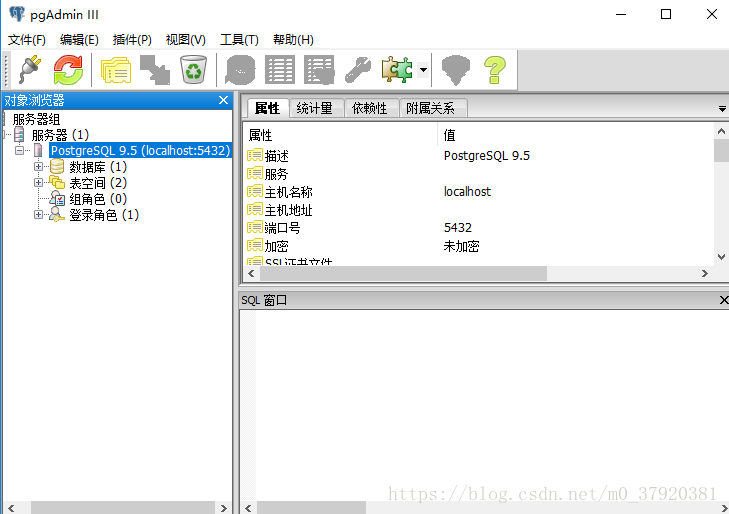Click the Refresh toolbar icon

(68, 70)
